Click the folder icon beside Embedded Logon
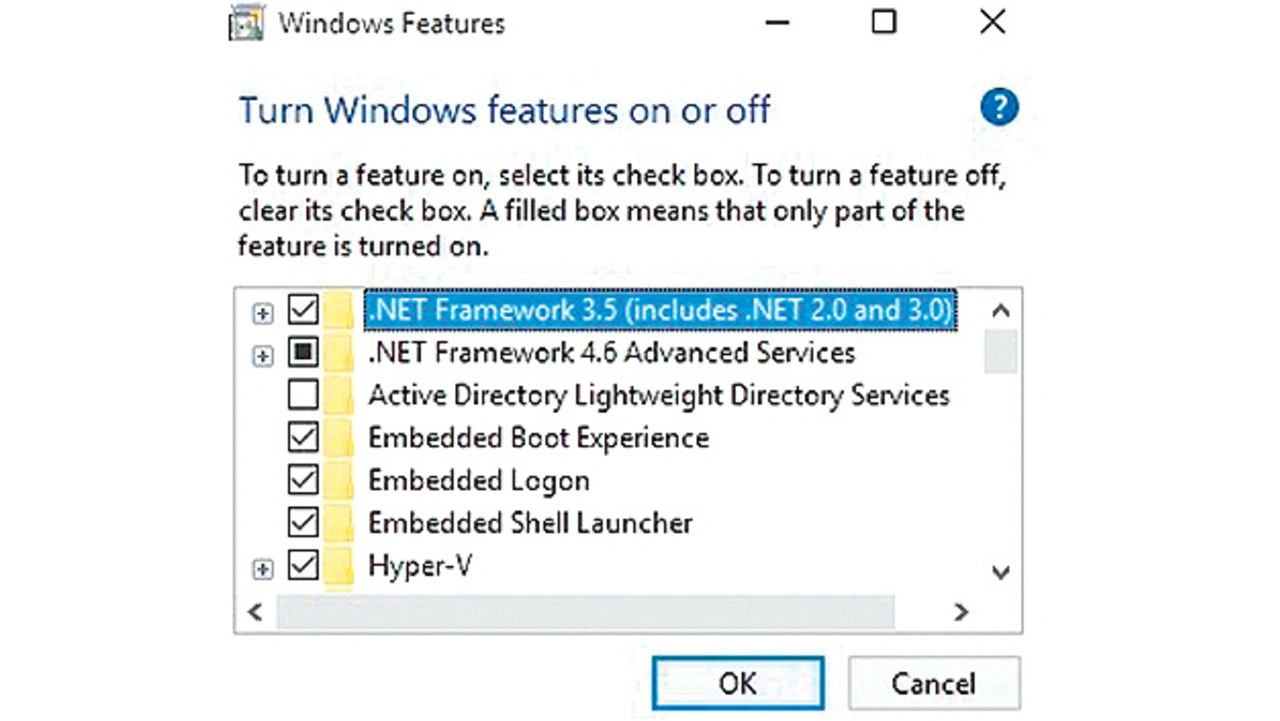This screenshot has height=721, width=1280. pos(341,481)
